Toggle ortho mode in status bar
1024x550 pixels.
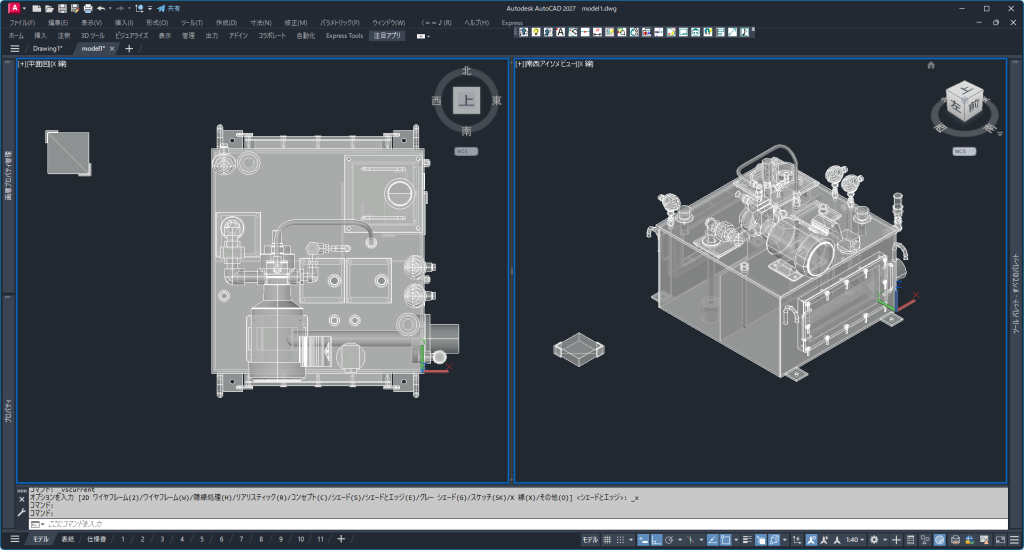pos(656,540)
